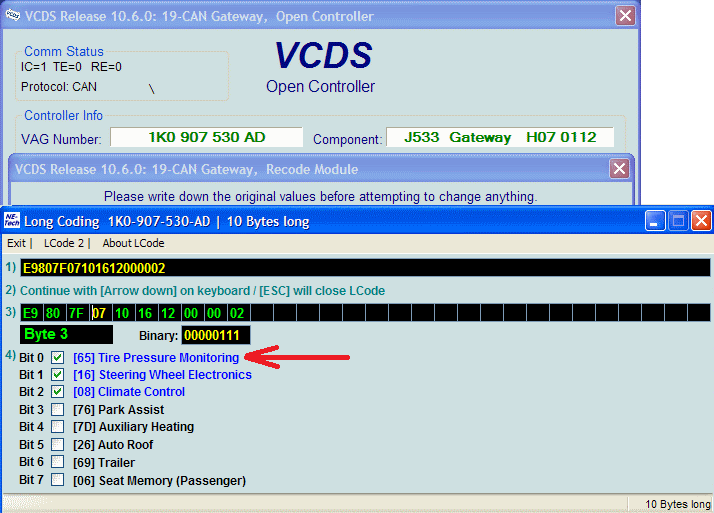Click the Climate Control label
The image size is (714, 513).
(x=129, y=392)
